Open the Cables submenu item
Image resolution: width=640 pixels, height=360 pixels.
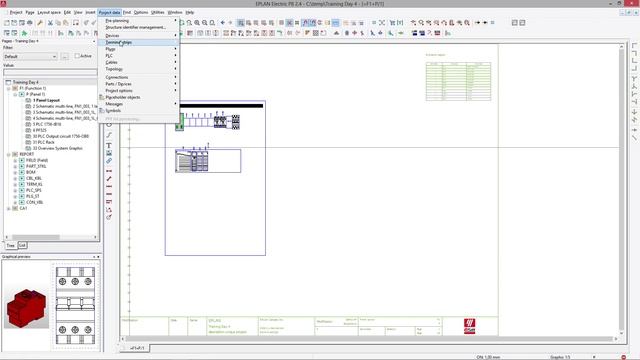click(138, 62)
